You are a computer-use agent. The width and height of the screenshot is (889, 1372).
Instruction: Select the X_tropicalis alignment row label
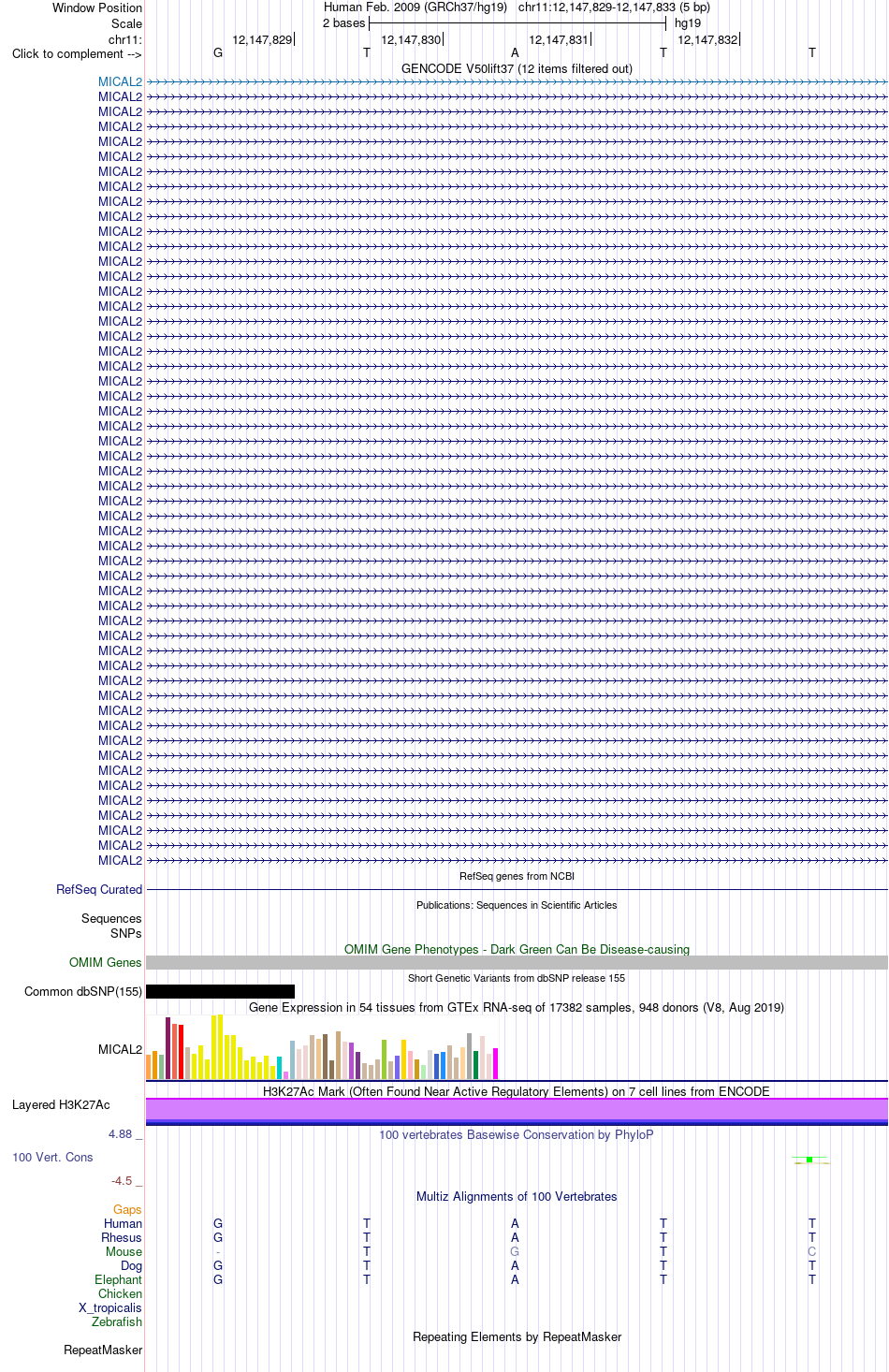pyautogui.click(x=110, y=1307)
